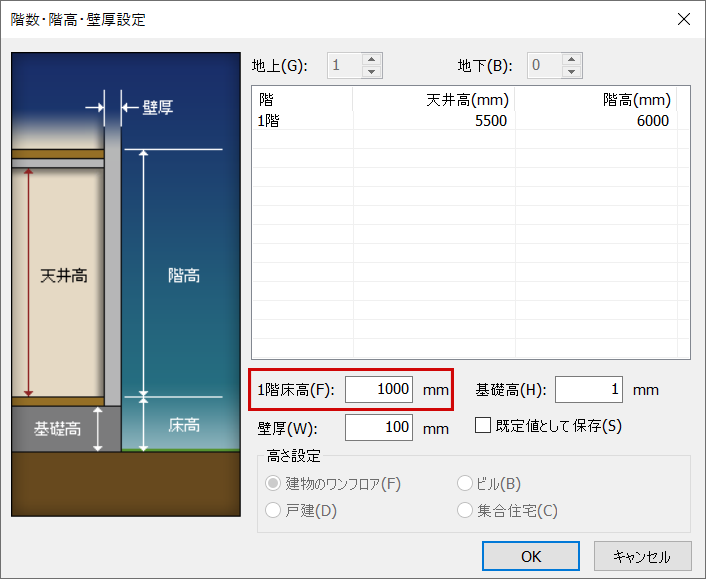Click the 壁厚 label in the diagram
The width and height of the screenshot is (706, 579).
(158, 108)
